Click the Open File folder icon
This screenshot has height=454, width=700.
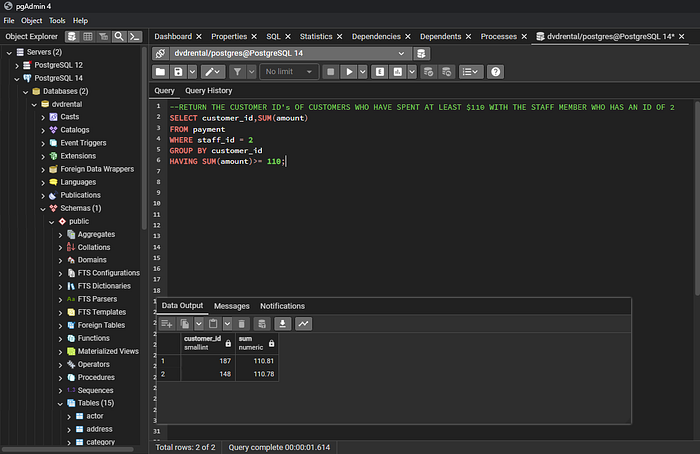[x=160, y=72]
